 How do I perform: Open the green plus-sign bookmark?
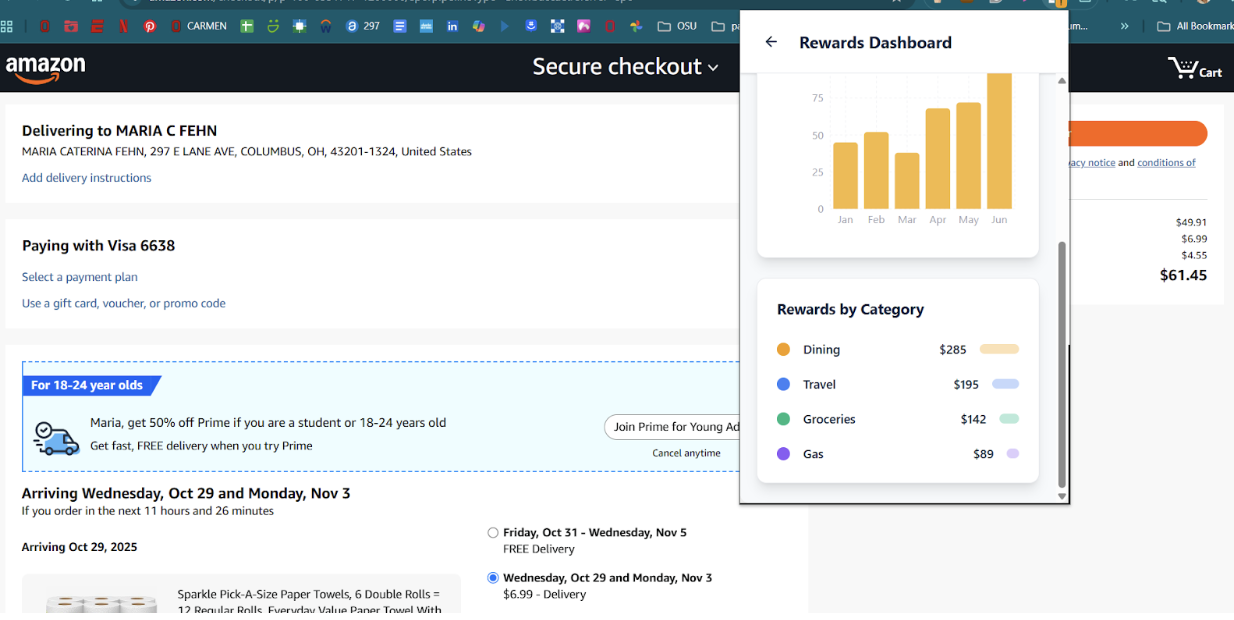(x=247, y=26)
